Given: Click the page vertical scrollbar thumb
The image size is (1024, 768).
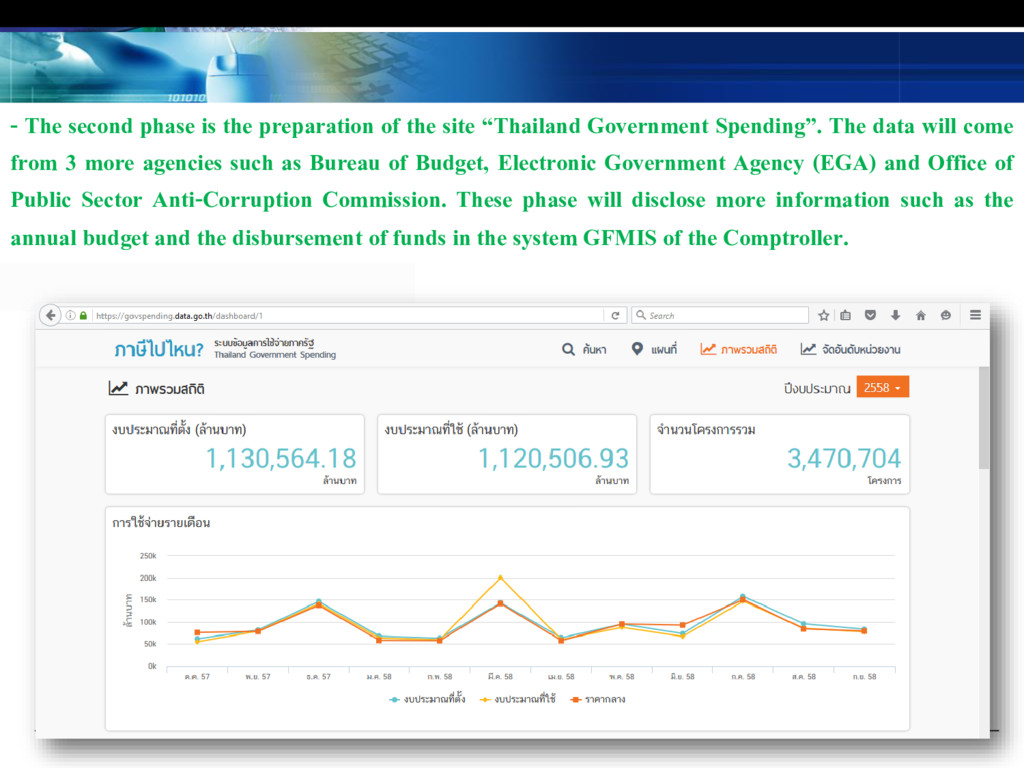Looking at the screenshot, I should (984, 418).
